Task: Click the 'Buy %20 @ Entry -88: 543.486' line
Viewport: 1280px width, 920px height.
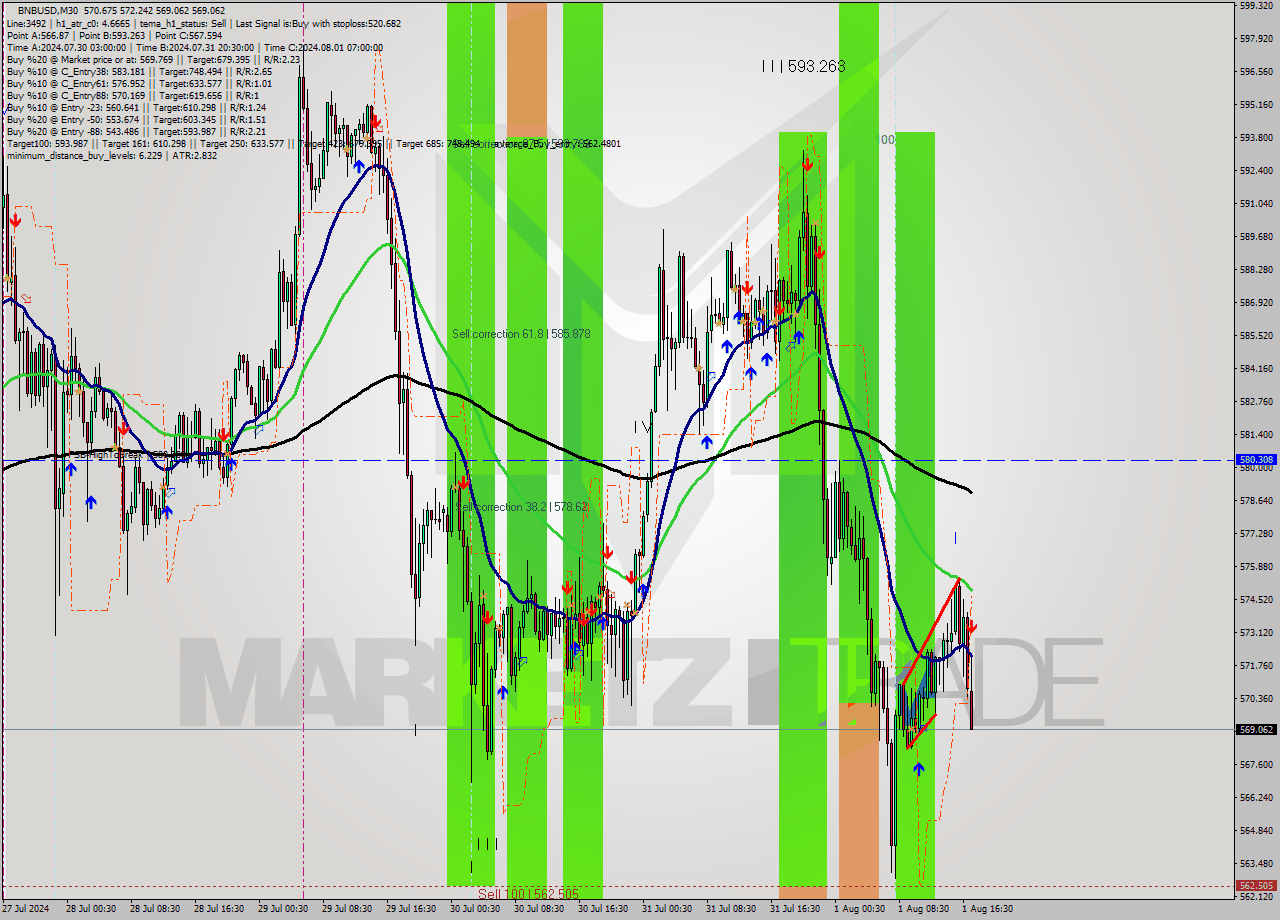Action: click(x=136, y=131)
